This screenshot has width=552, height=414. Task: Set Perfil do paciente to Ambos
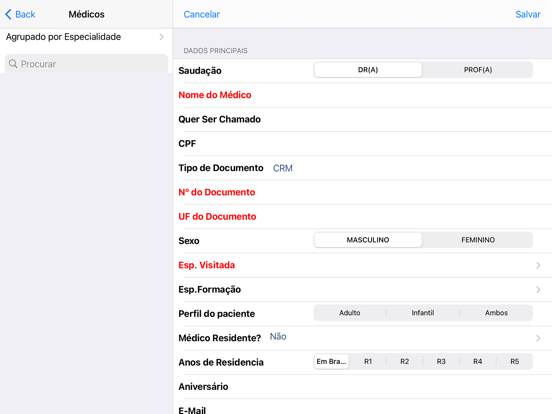click(496, 313)
